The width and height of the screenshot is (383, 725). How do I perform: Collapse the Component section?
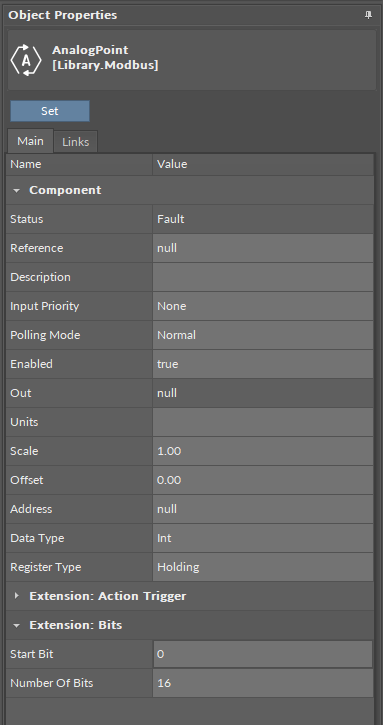pos(17,190)
